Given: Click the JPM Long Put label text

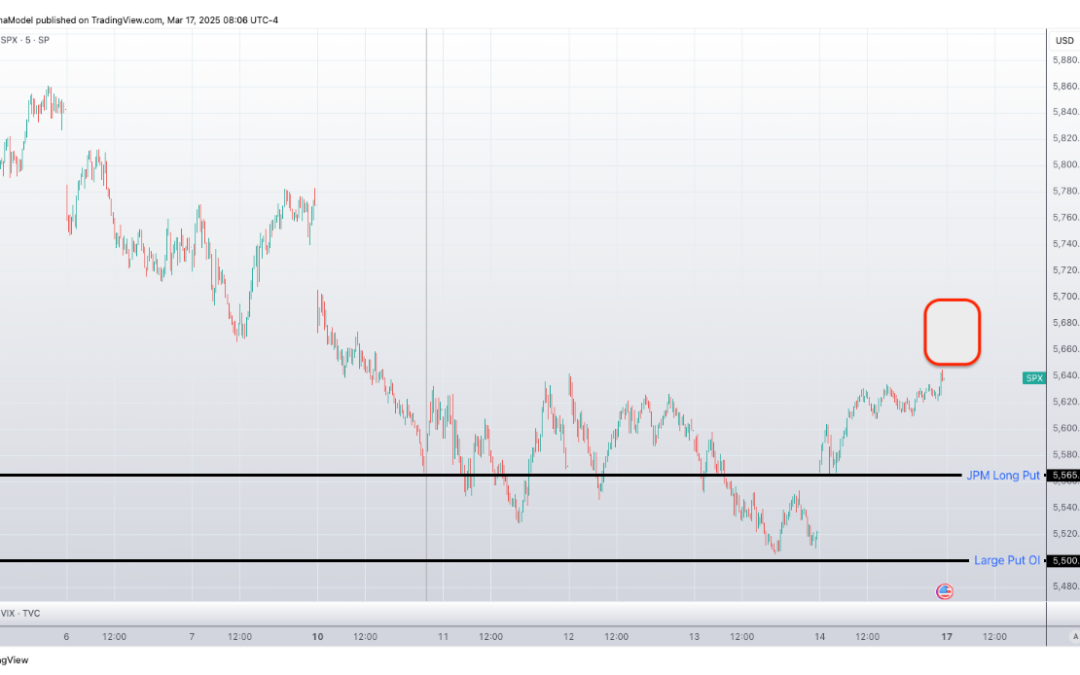Looking at the screenshot, I should [1002, 475].
